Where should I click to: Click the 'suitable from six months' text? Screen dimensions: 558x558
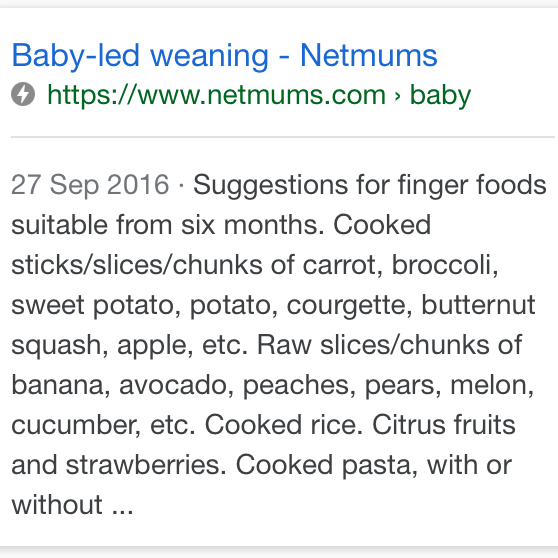coord(165,225)
